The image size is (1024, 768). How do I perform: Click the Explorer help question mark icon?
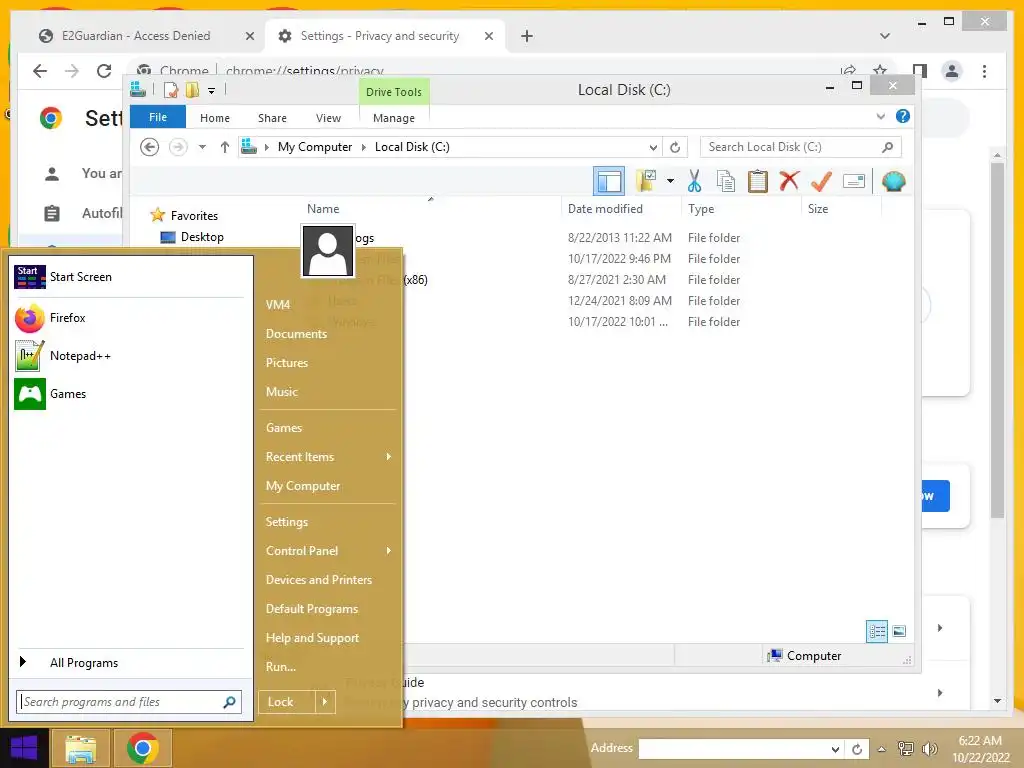(903, 116)
